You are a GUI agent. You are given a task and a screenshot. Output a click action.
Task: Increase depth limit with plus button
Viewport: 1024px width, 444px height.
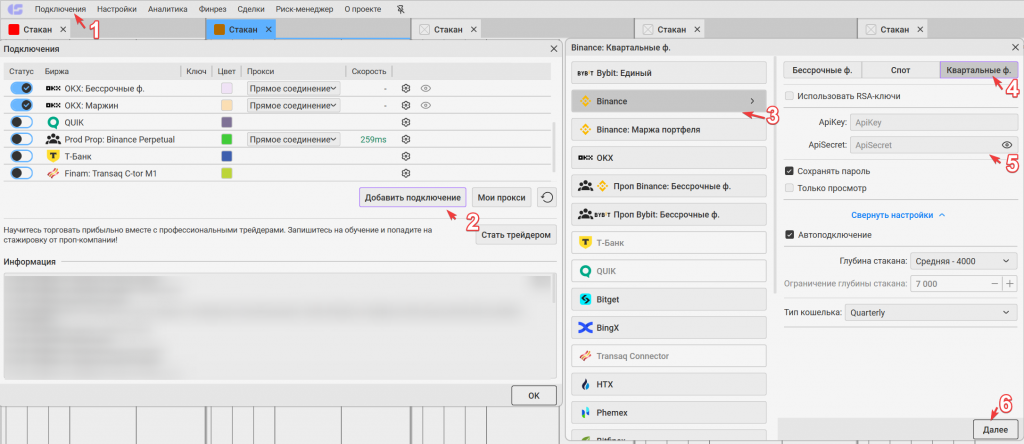[1010, 284]
